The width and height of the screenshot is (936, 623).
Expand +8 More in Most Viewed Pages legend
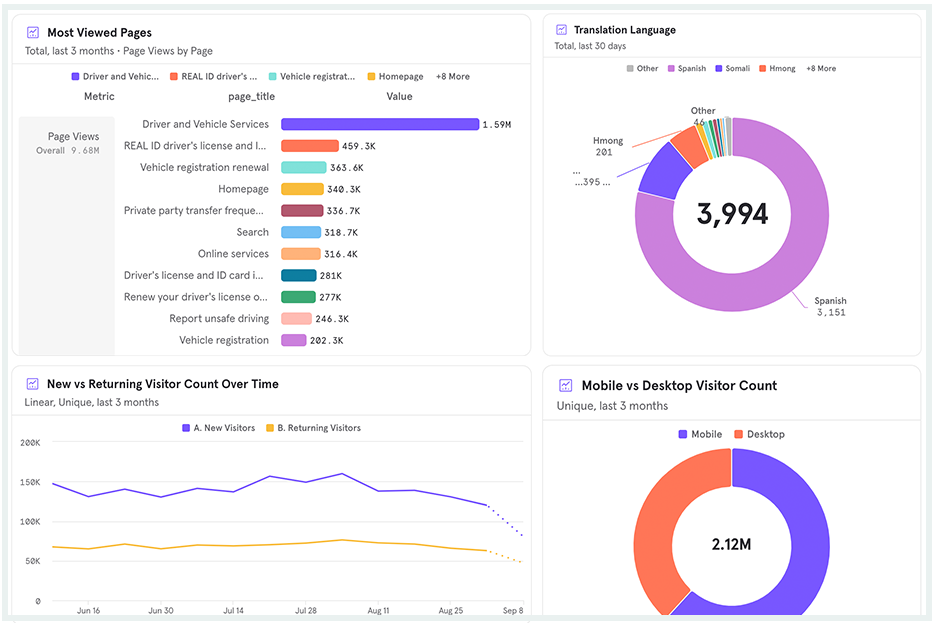pyautogui.click(x=452, y=76)
